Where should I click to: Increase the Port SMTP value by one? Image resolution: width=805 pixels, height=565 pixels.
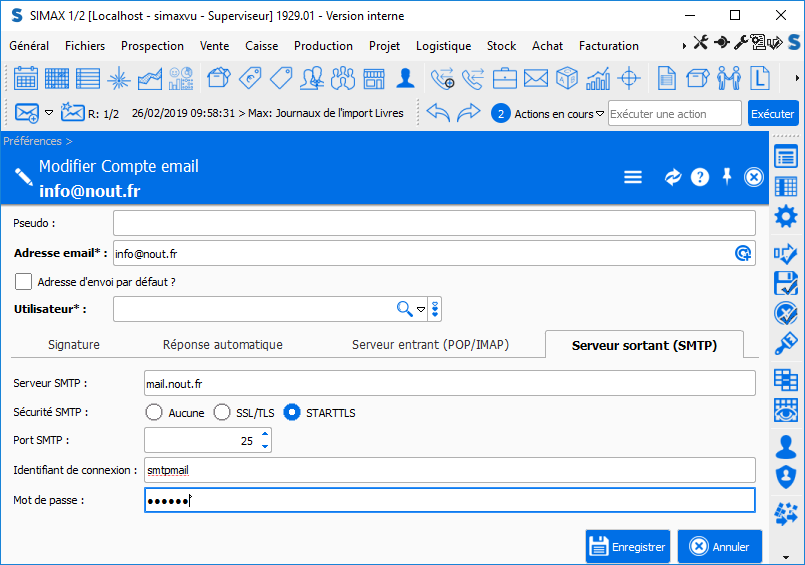click(x=265, y=434)
